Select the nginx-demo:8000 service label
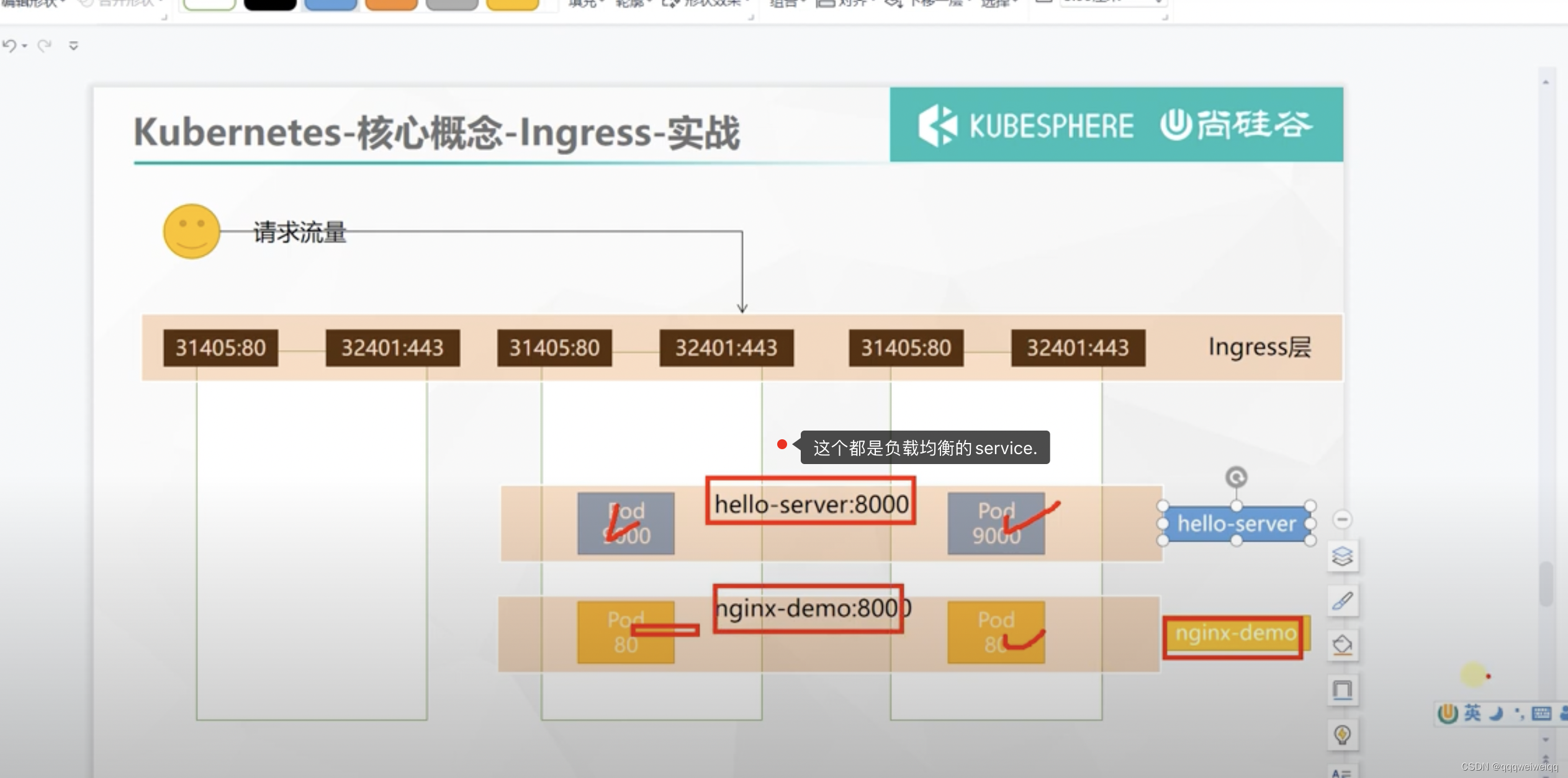Screen dimensions: 1568x778 point(813,608)
